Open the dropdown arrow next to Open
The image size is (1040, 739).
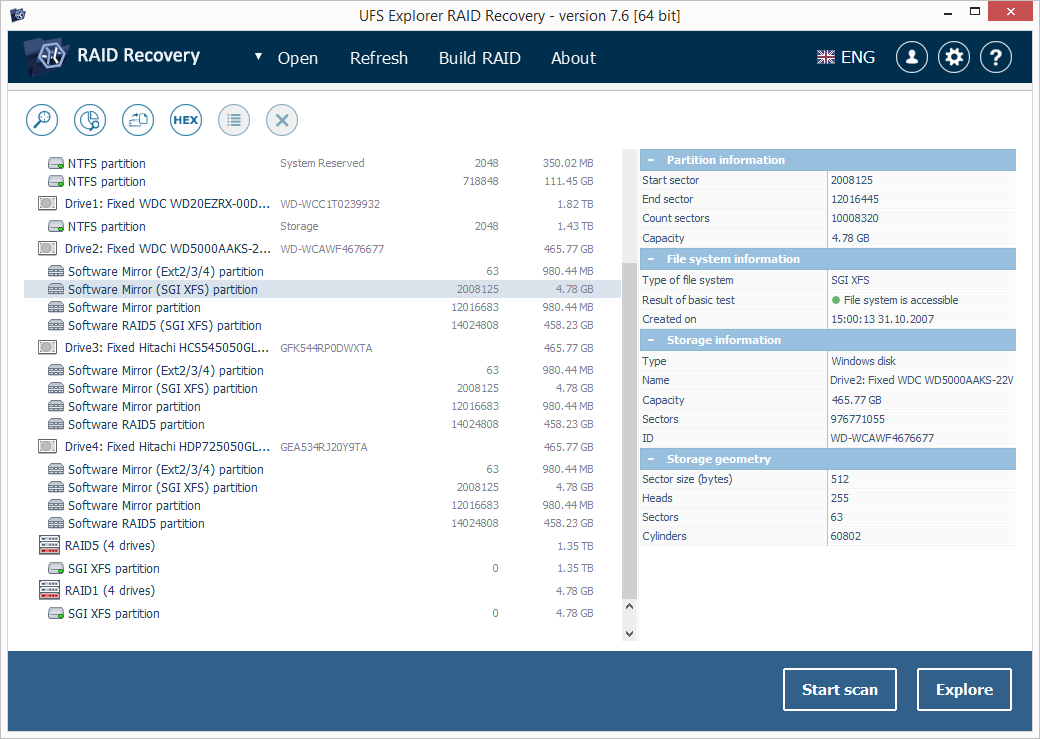click(x=258, y=57)
